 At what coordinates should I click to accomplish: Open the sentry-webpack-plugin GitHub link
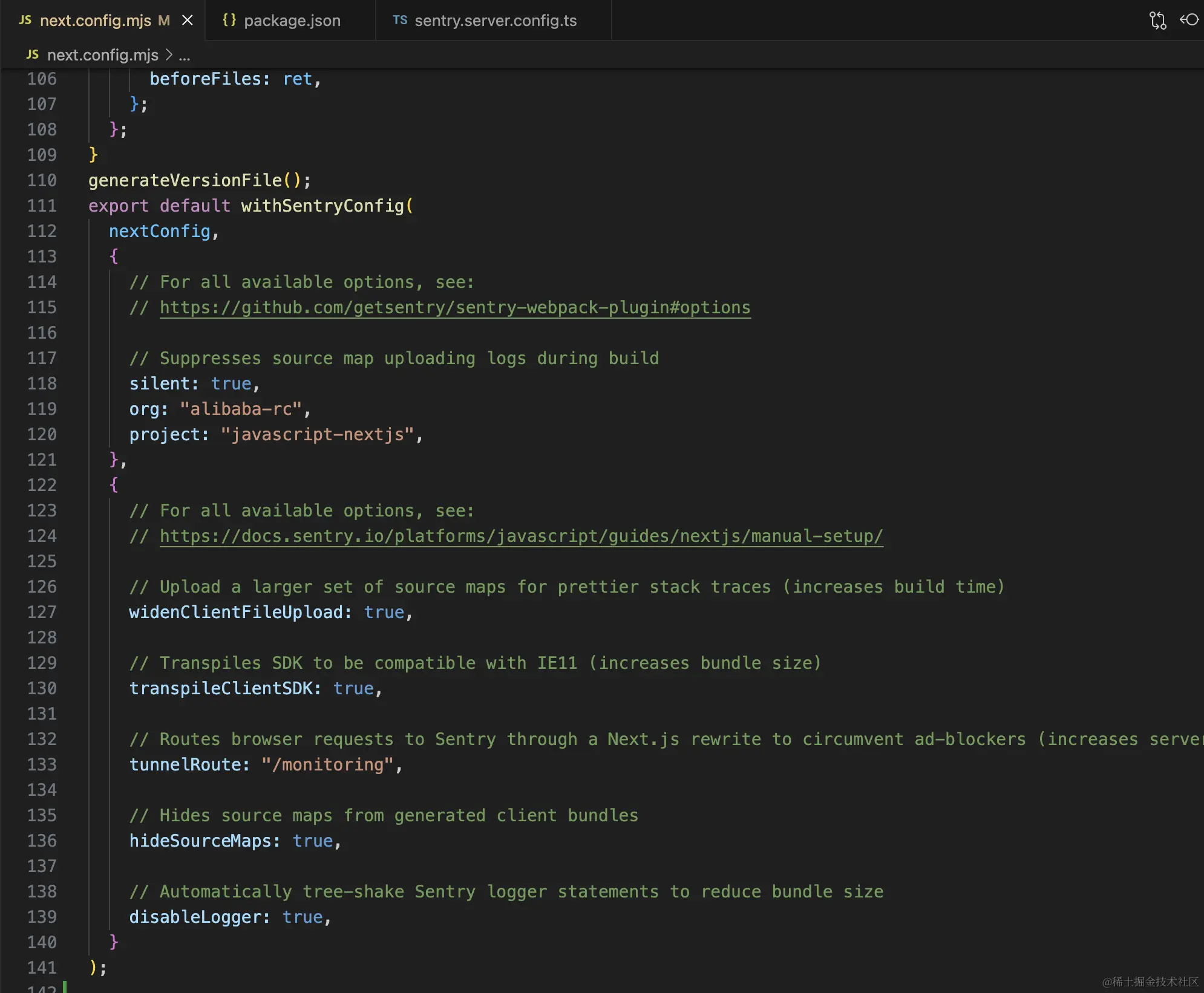click(455, 308)
